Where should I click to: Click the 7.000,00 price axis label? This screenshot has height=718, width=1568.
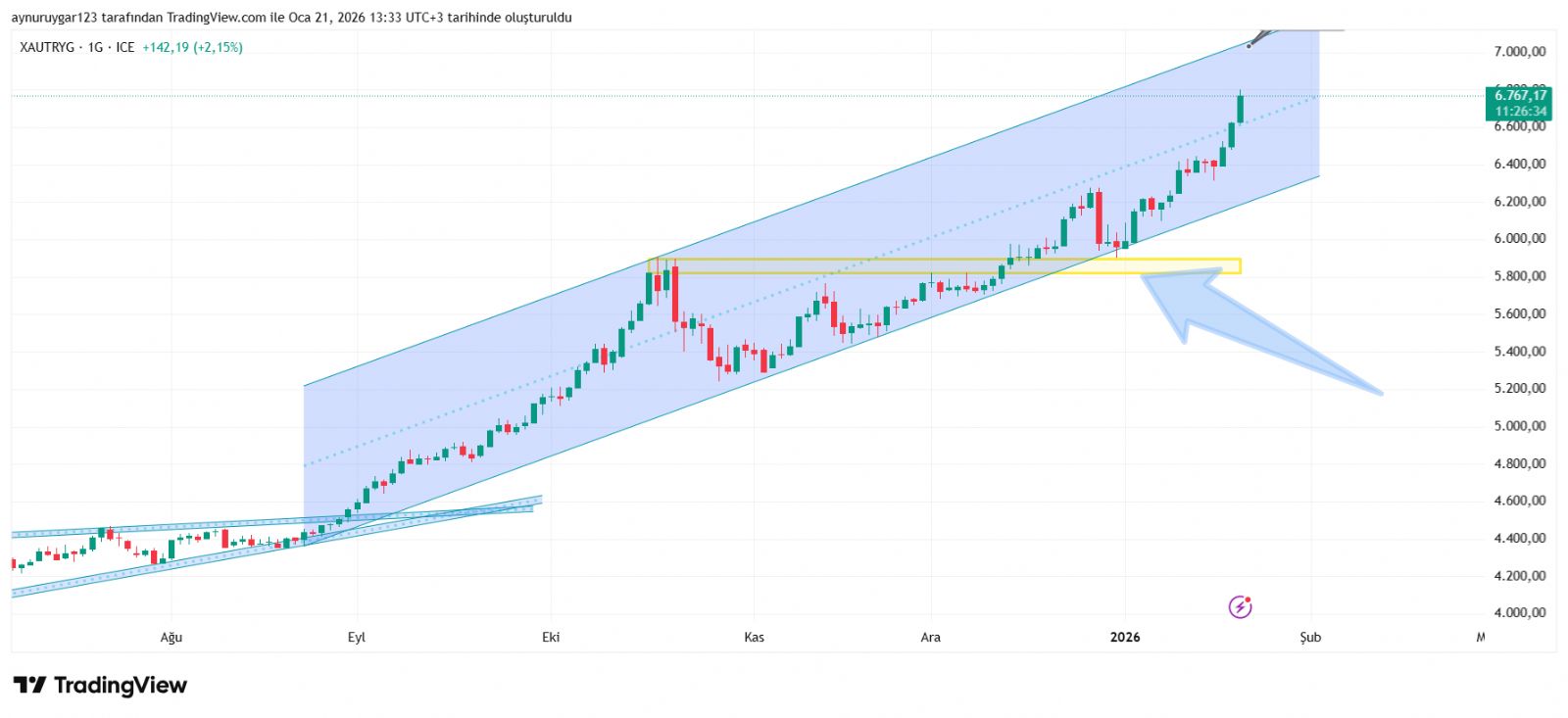1519,51
